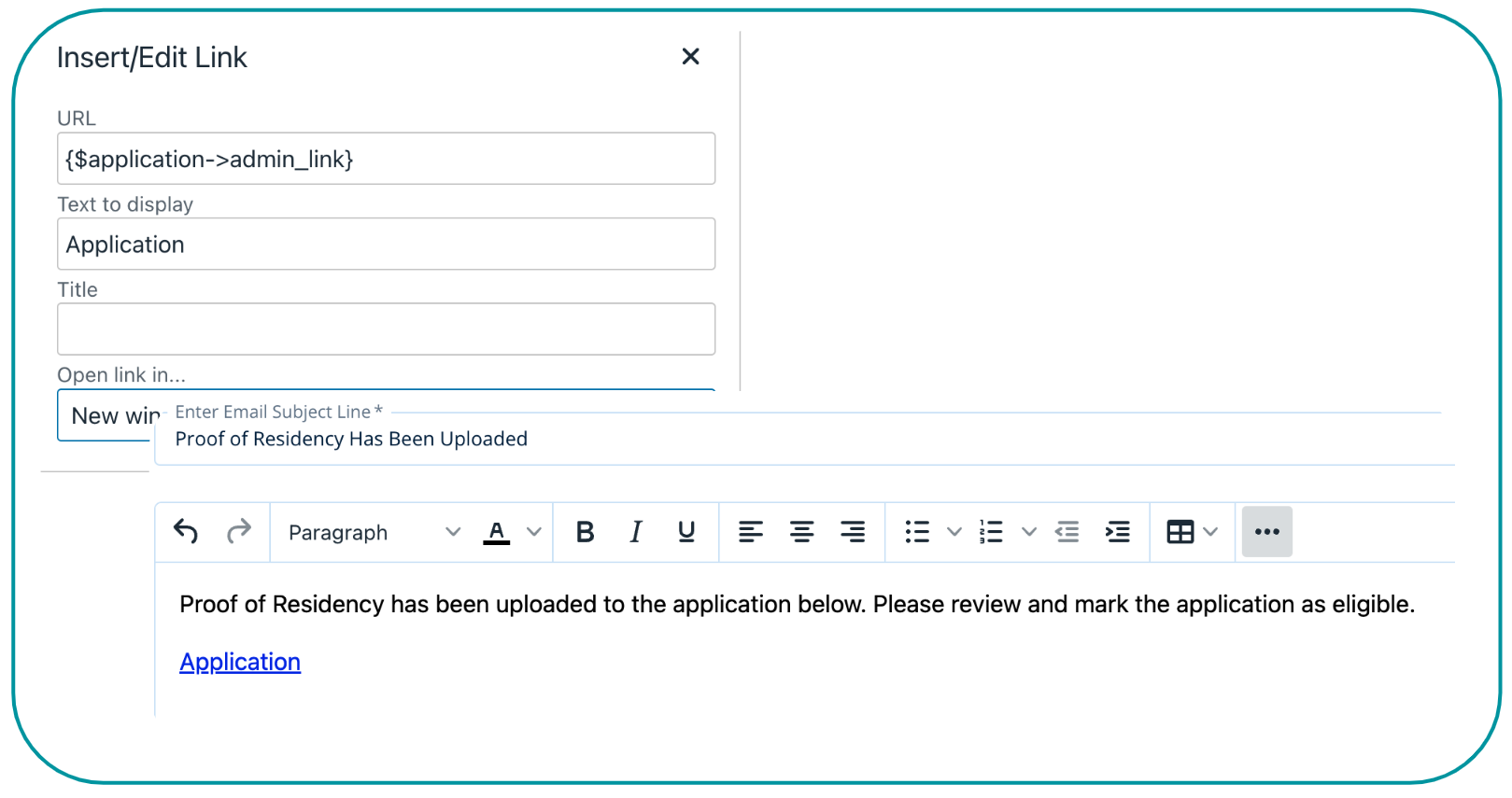Open the table insert dropdown
The width and height of the screenshot is (1512, 798).
(1192, 532)
